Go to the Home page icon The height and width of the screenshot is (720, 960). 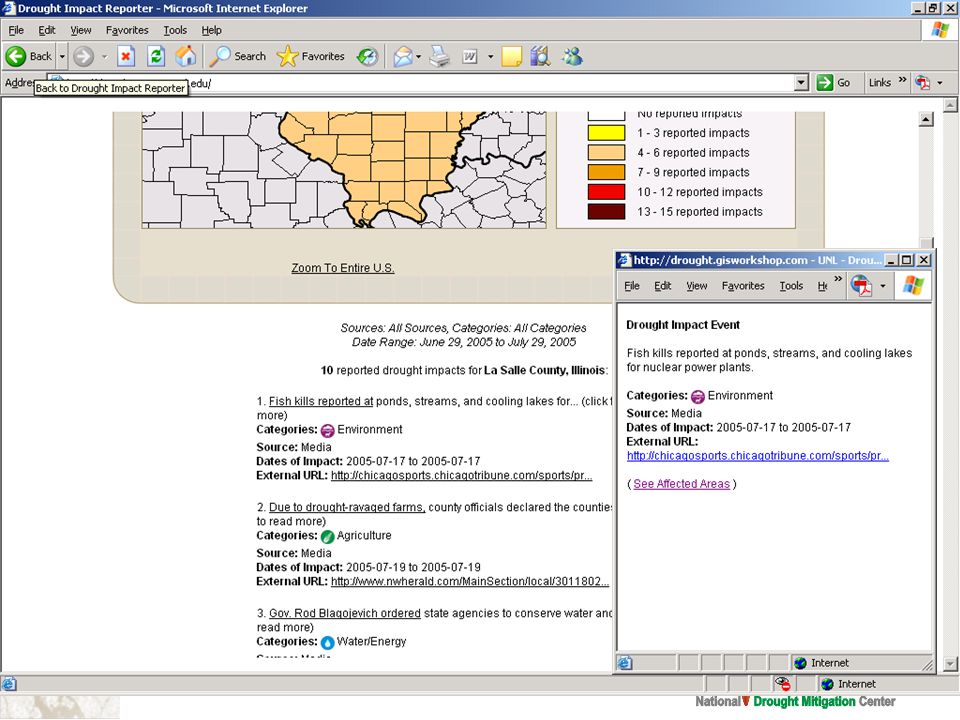[186, 56]
